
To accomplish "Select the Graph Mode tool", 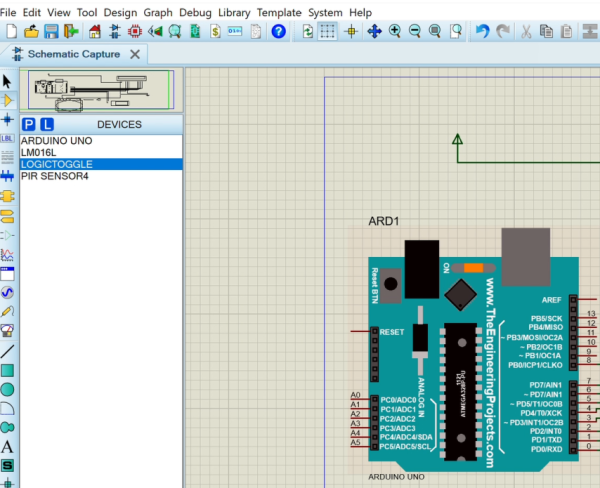I will 7,255.
